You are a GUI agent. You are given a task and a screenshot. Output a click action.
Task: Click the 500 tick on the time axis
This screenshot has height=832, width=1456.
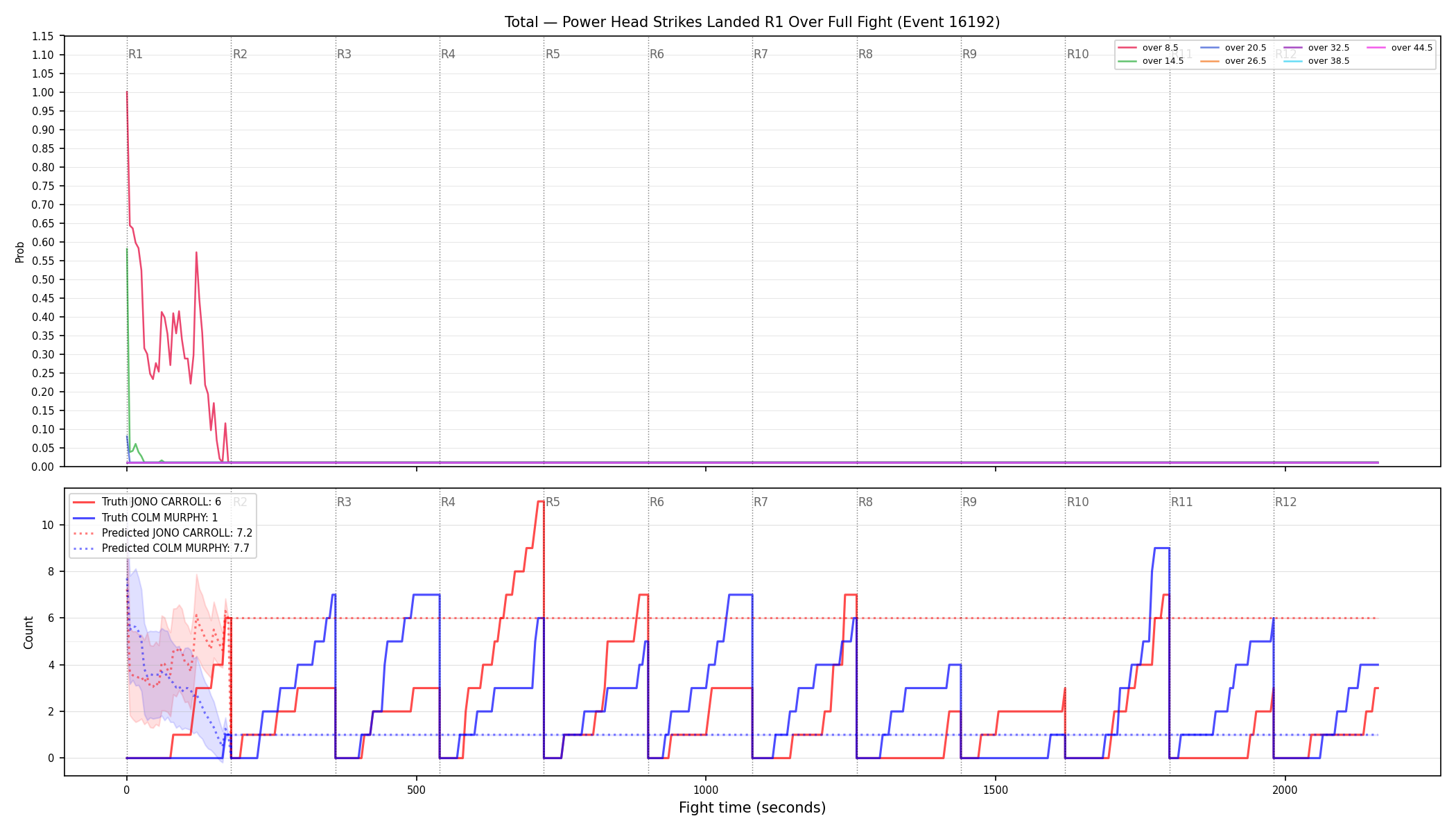click(416, 790)
